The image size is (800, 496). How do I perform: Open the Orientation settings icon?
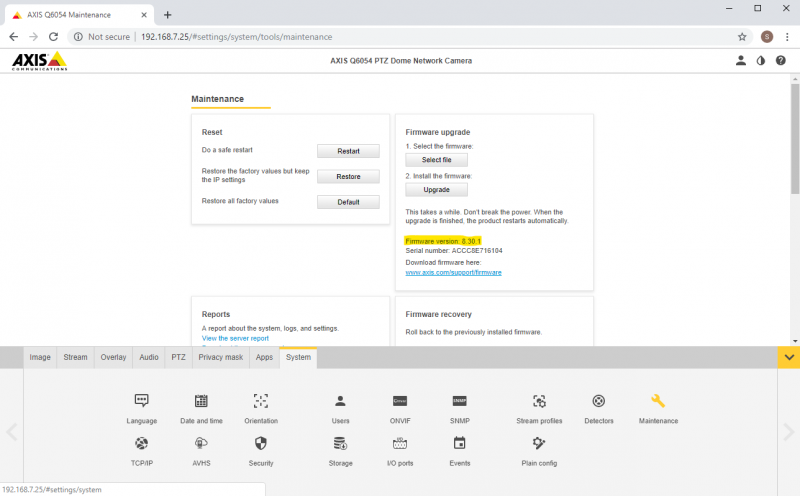(x=261, y=401)
